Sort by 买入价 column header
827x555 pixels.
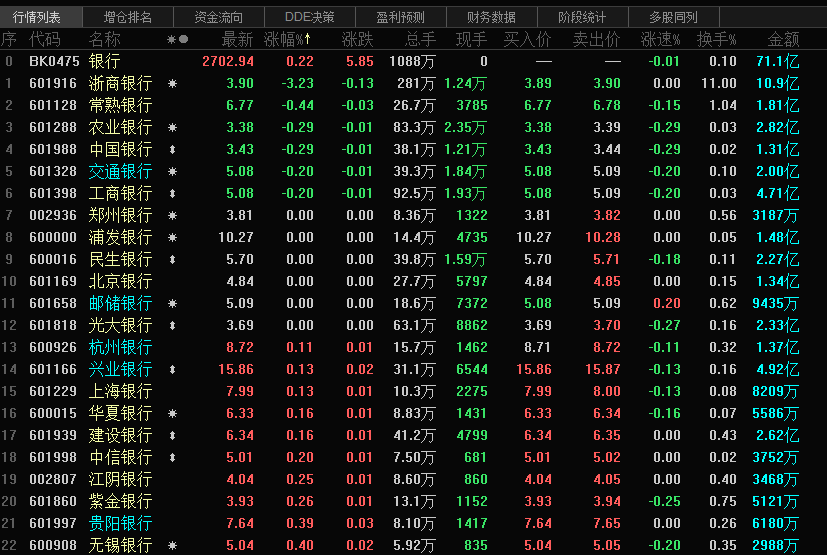[x=527, y=40]
